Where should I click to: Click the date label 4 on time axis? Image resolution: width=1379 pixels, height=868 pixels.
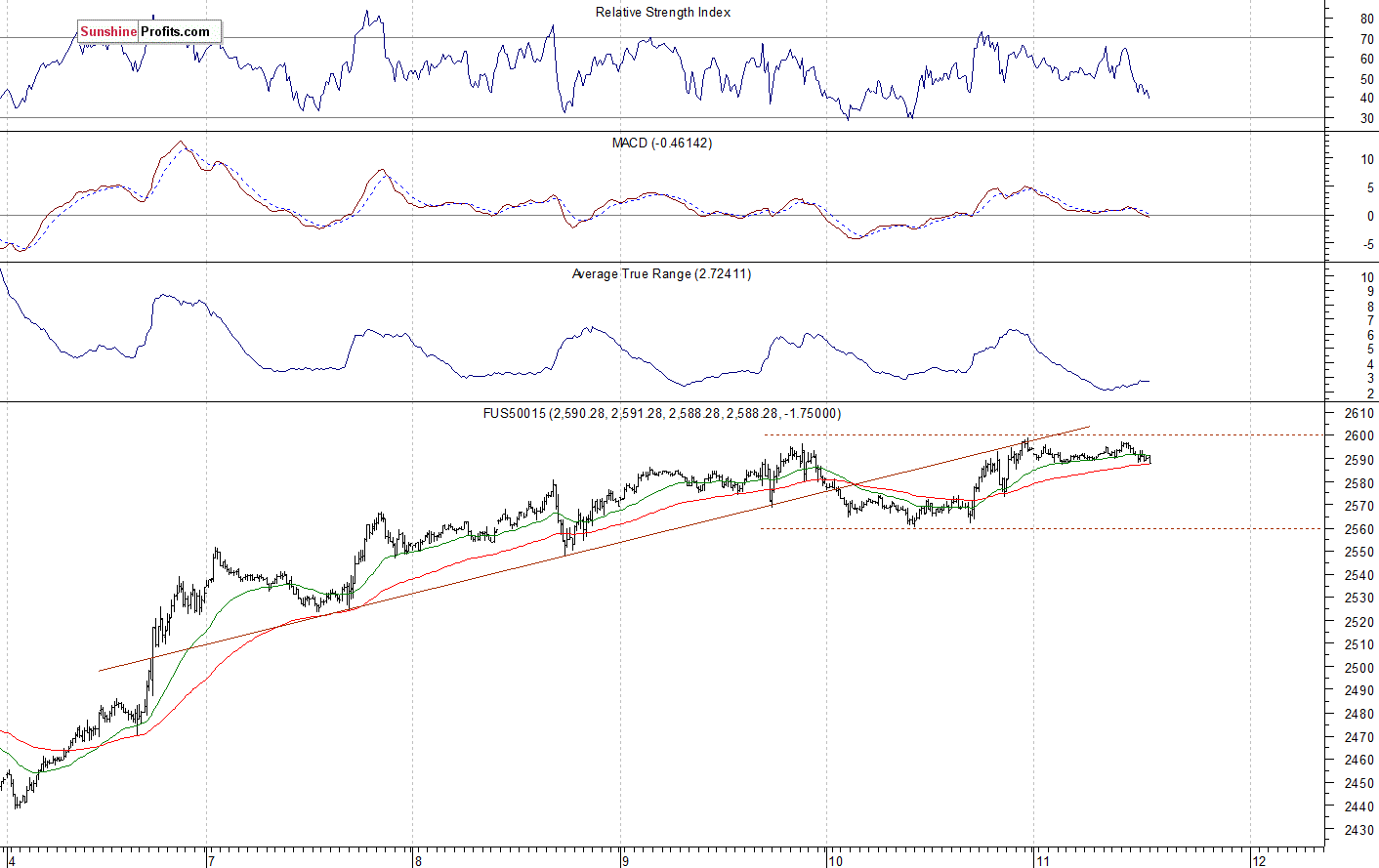point(12,861)
